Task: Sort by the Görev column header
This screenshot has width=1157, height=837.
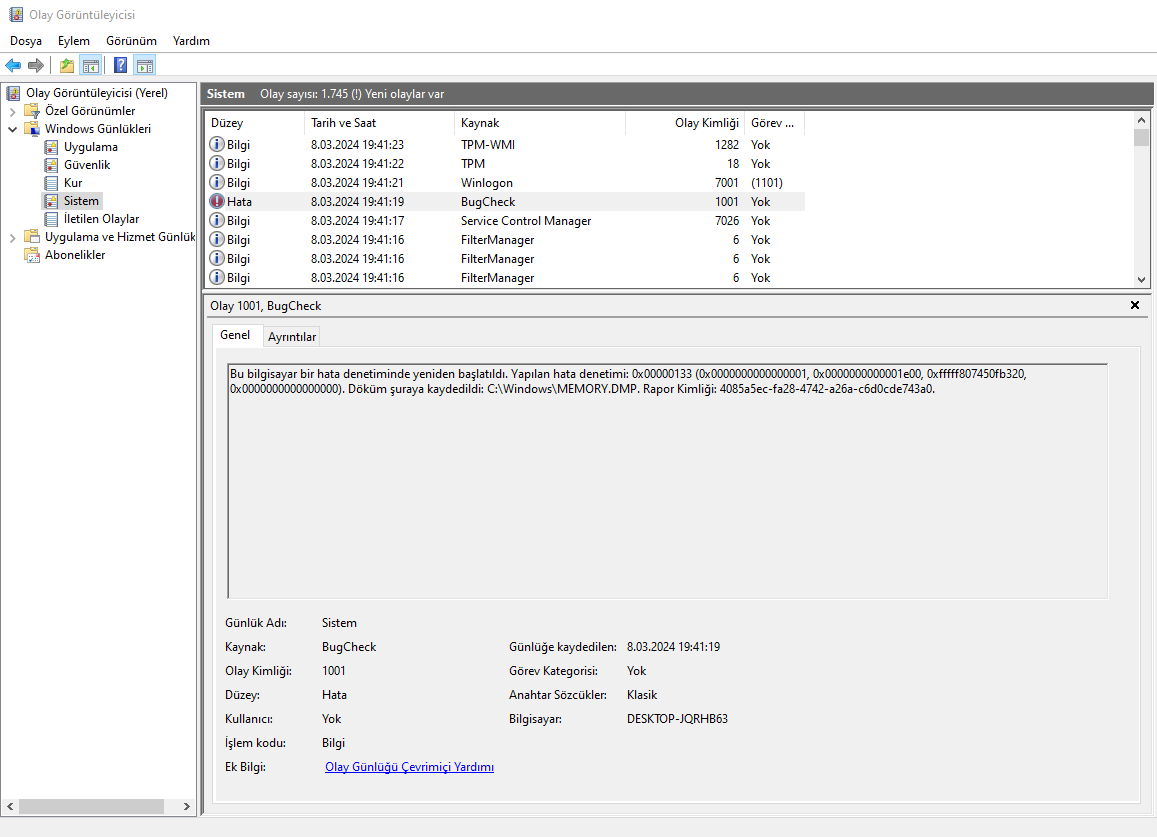Action: click(775, 123)
